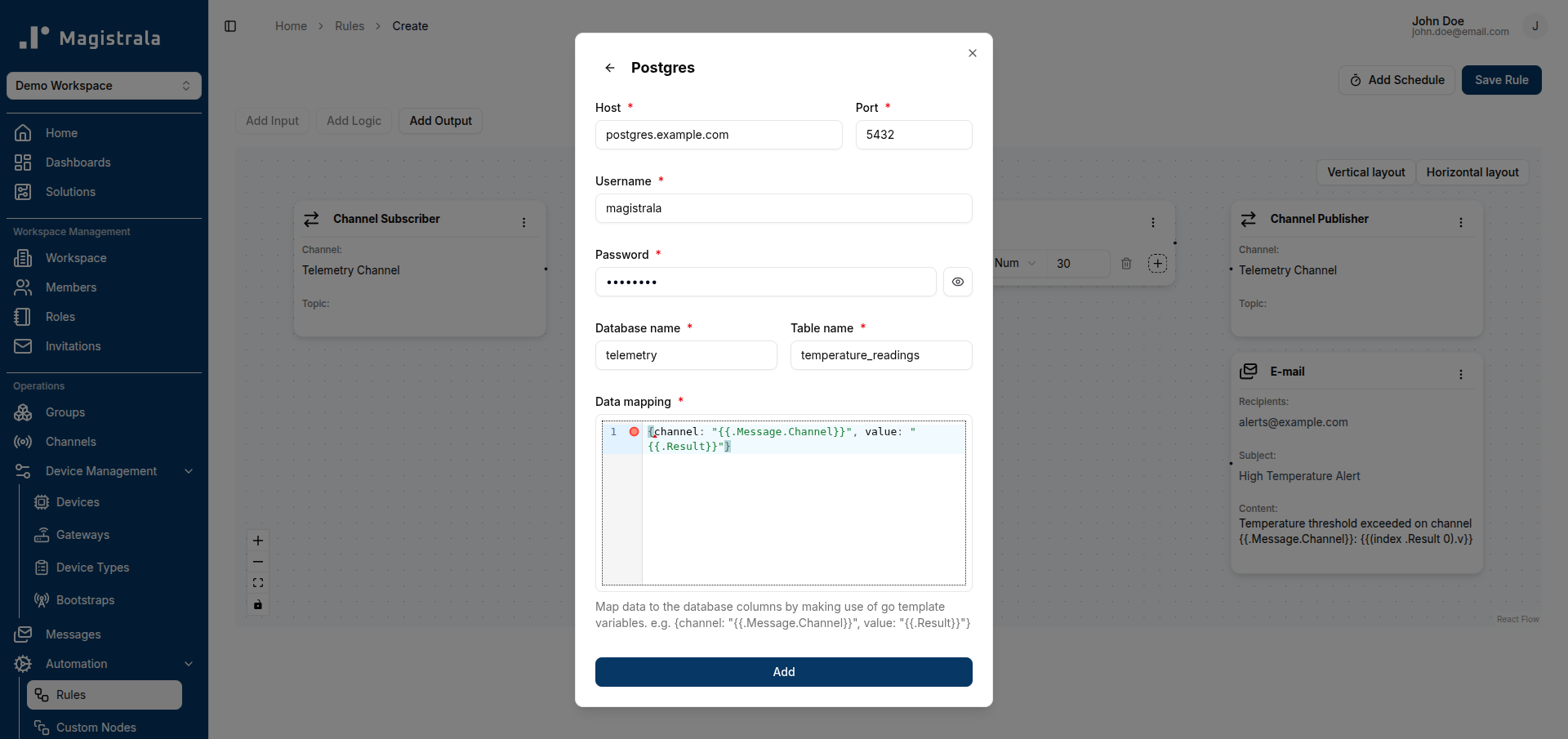1568x739 pixels.
Task: Go to Home breadcrumb
Action: [291, 26]
